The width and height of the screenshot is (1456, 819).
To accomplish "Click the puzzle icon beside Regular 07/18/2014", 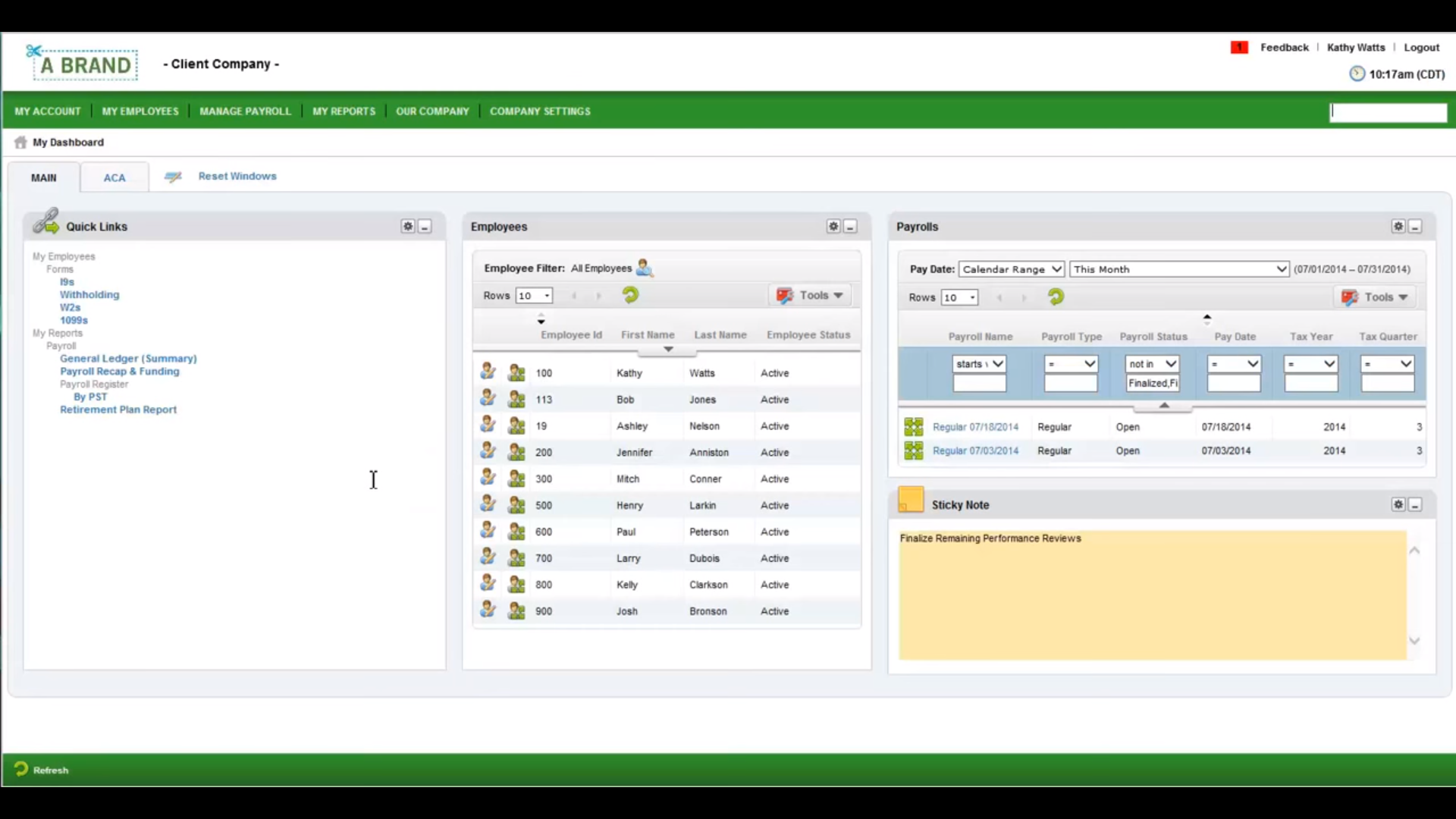I will click(x=914, y=426).
